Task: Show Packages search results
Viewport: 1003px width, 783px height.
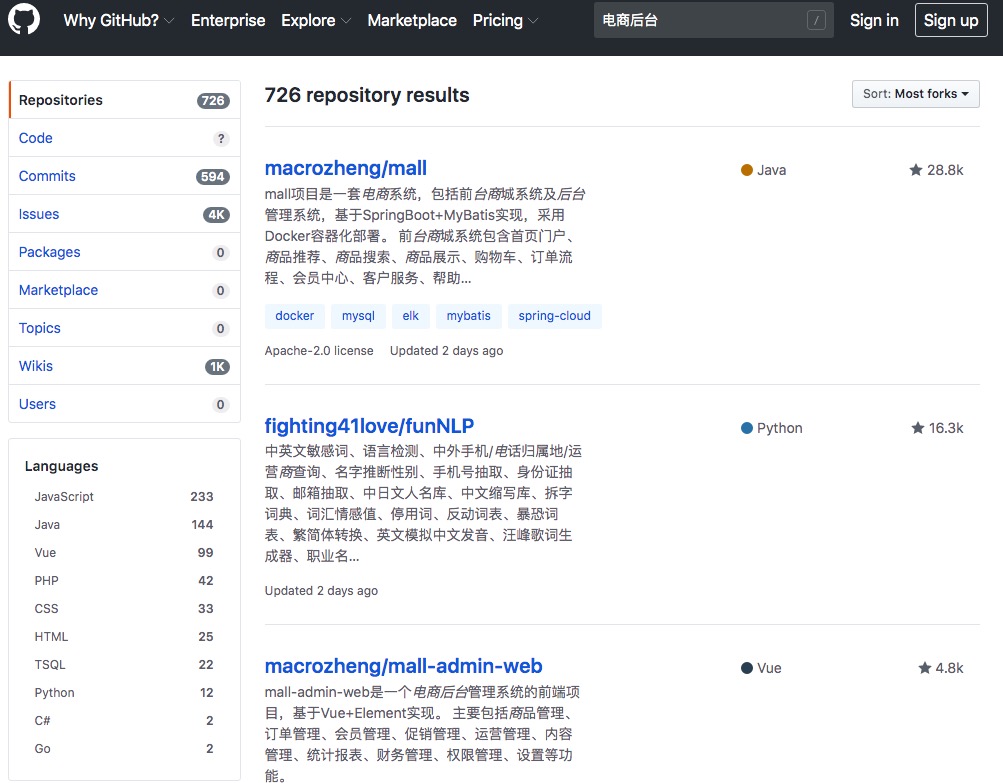Action: [125, 252]
